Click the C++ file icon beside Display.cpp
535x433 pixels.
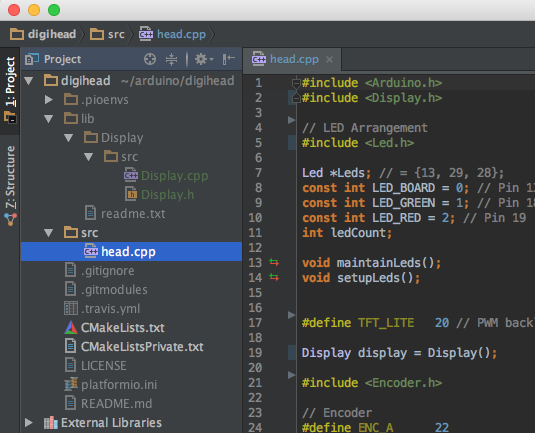pos(131,174)
